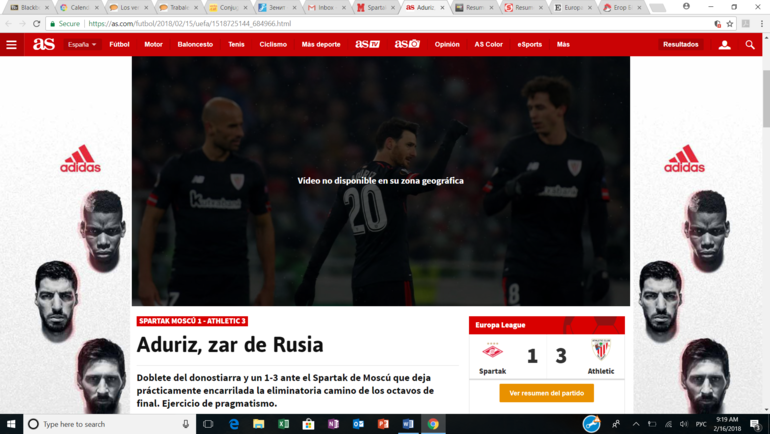Screen dimensions: 770x434
Task: Bookmark this page with the star icon
Action: pyautogui.click(x=730, y=24)
